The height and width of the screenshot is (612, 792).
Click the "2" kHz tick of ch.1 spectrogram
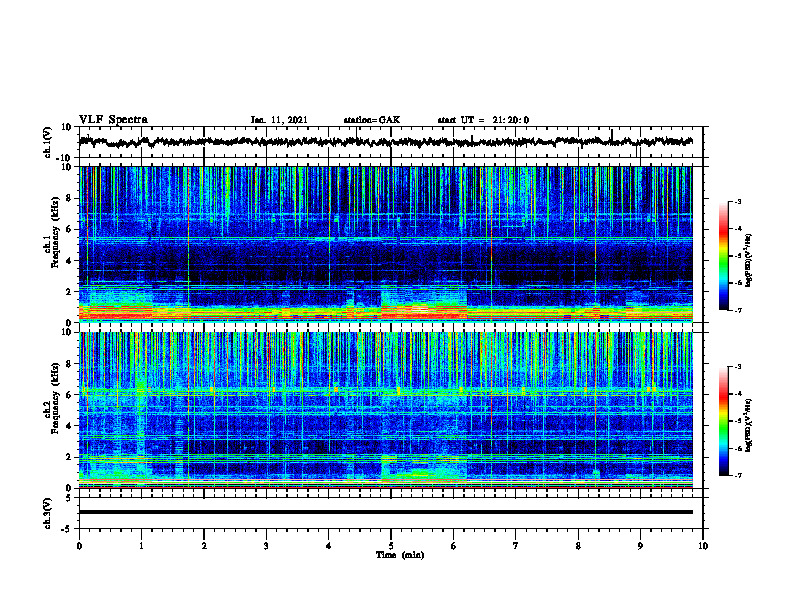[x=69, y=291]
